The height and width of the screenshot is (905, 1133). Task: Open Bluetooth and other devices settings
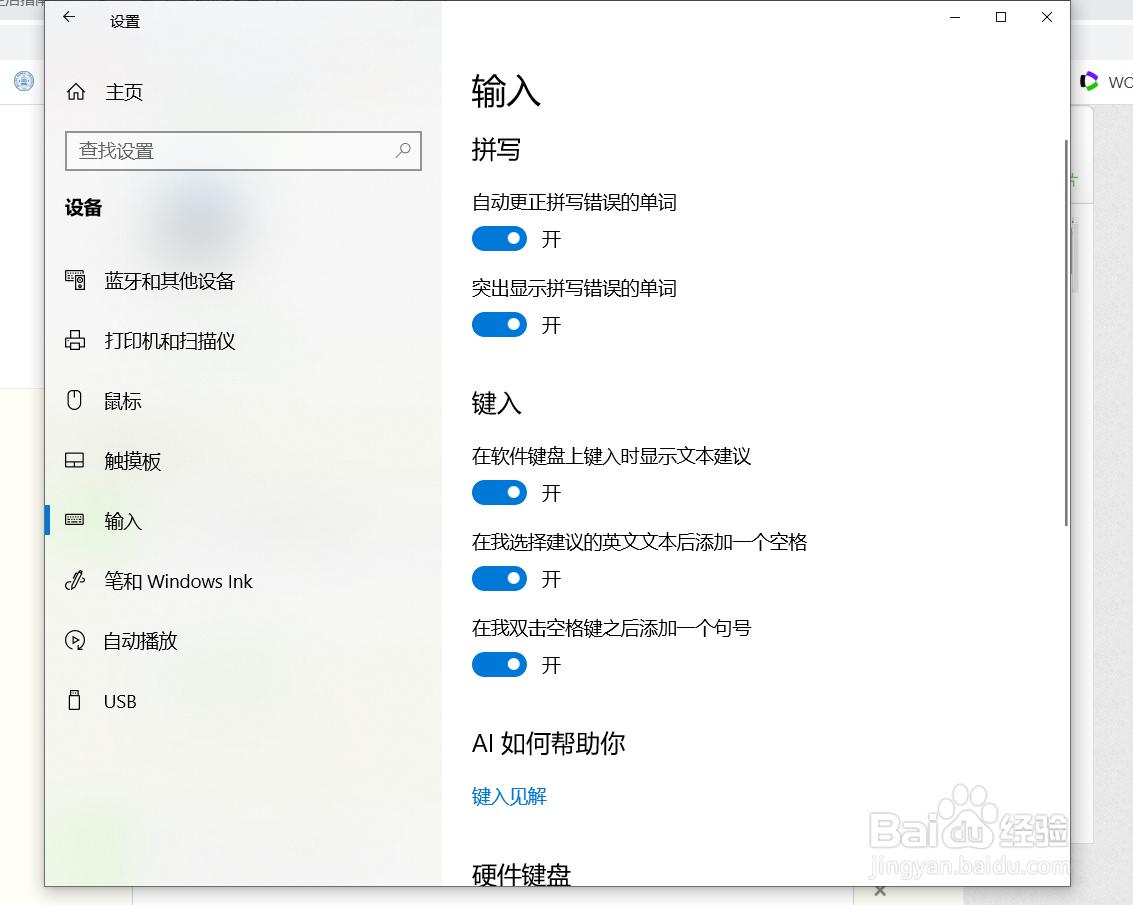point(75,281)
